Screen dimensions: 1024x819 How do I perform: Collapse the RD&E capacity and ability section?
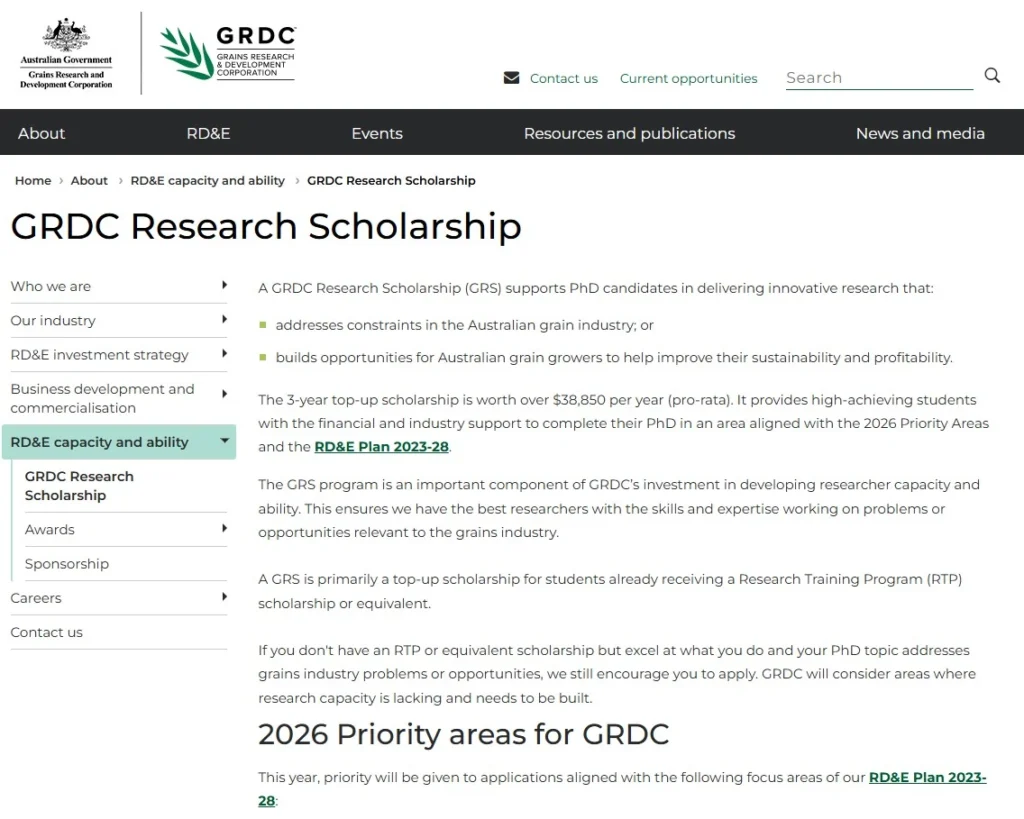click(225, 441)
